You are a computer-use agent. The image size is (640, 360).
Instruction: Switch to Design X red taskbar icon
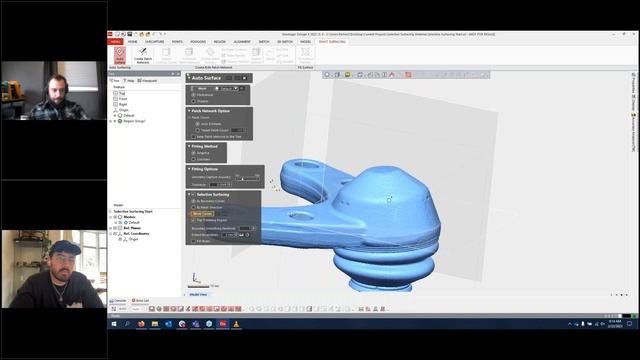click(x=222, y=324)
